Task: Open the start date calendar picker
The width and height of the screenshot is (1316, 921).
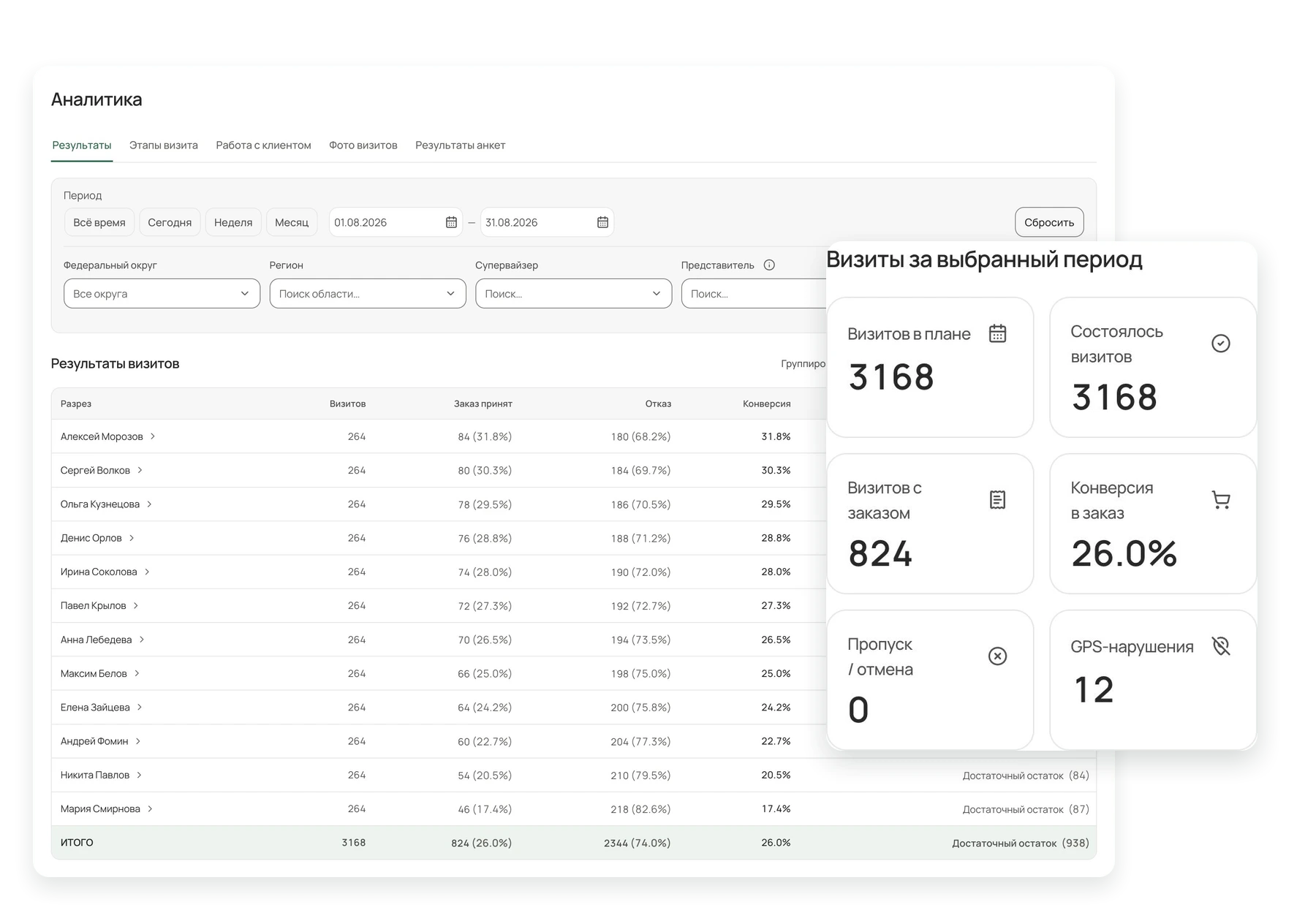Action: [451, 222]
